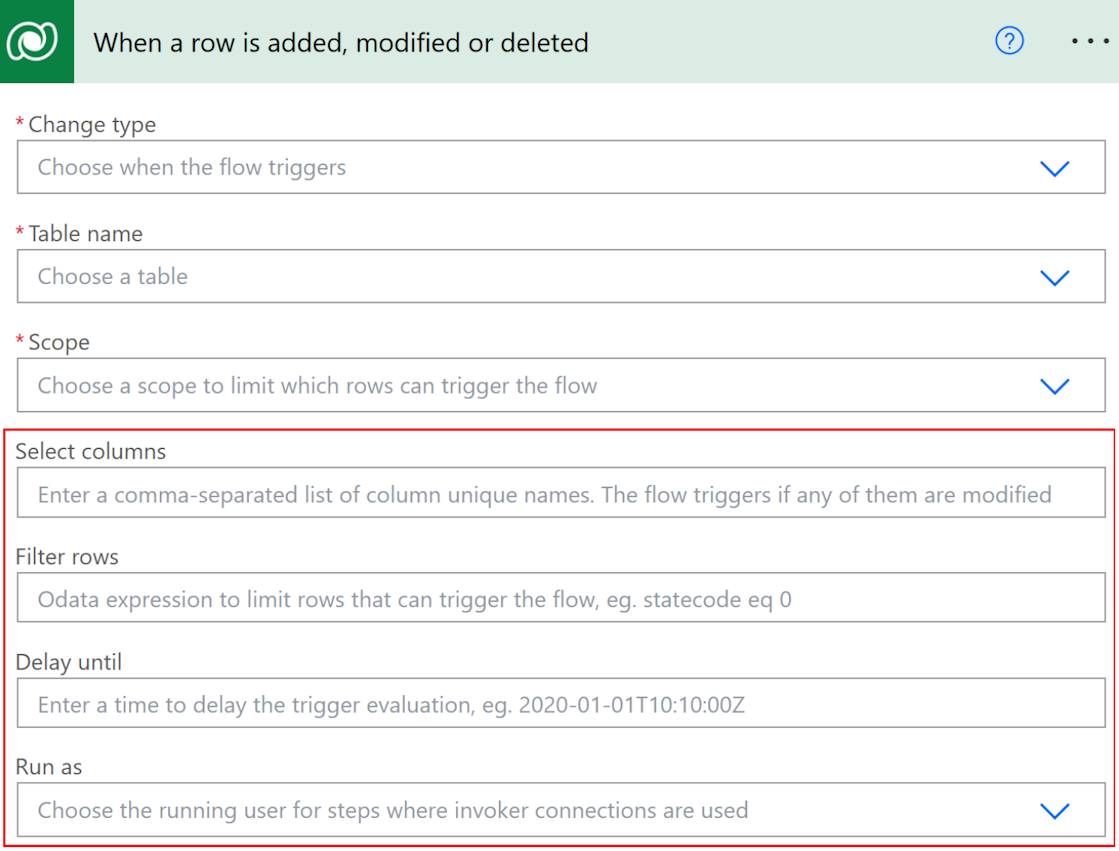Select the trigger header title text
This screenshot has height=851, width=1119.
coord(340,43)
